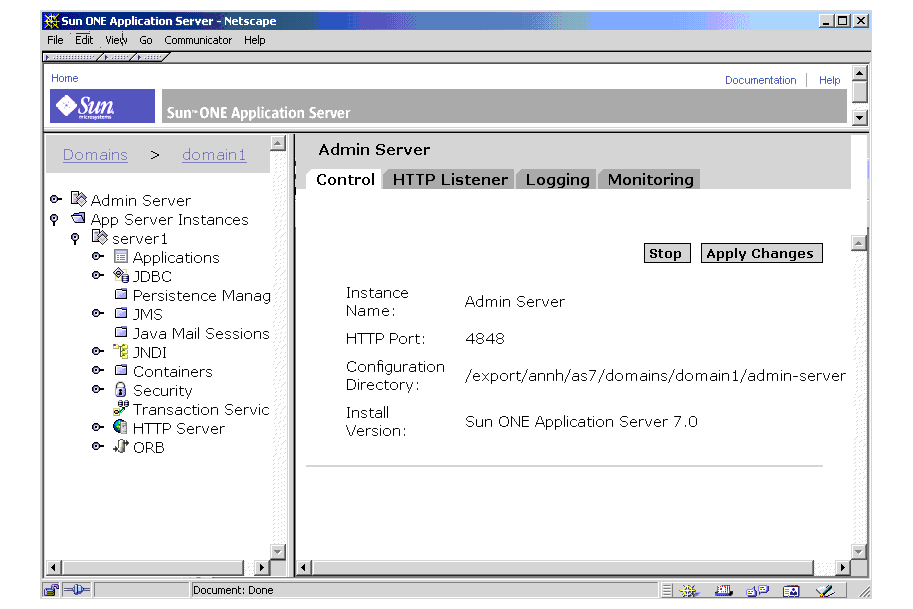Open Newsgroups from the component bar icon
Viewport: 913px width, 609px height.
[758, 591]
